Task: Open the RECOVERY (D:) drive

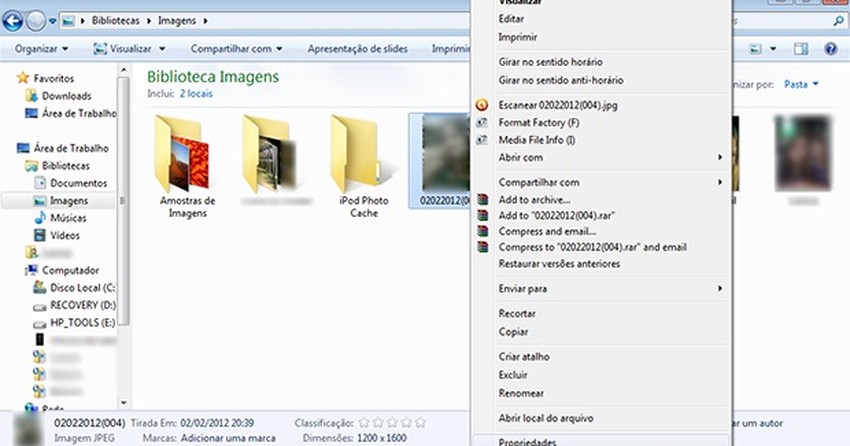Action: [82, 305]
